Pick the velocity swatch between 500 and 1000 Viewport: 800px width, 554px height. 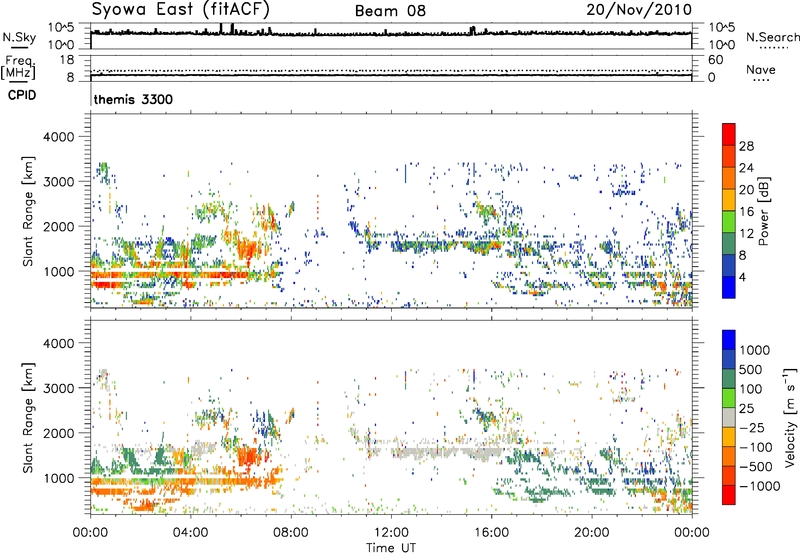729,359
